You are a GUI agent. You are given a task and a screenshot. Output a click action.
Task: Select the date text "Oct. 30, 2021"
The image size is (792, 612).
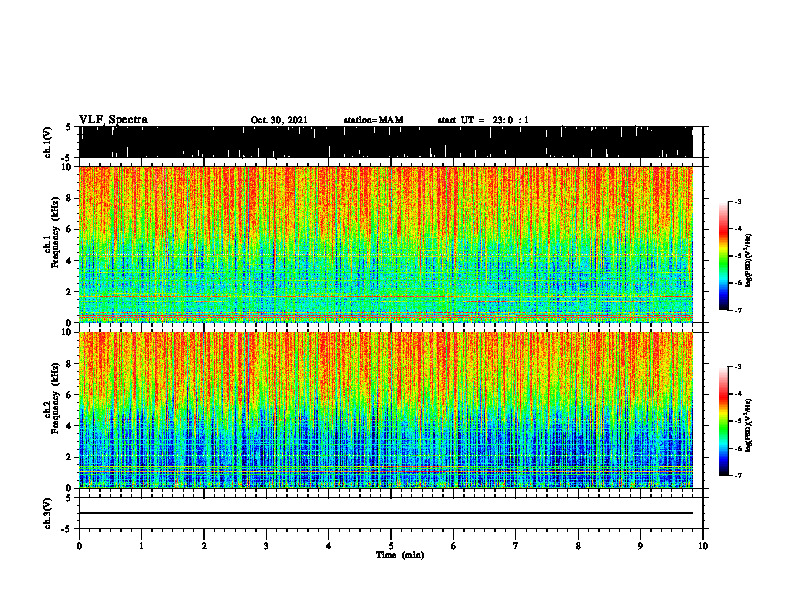[x=279, y=120]
